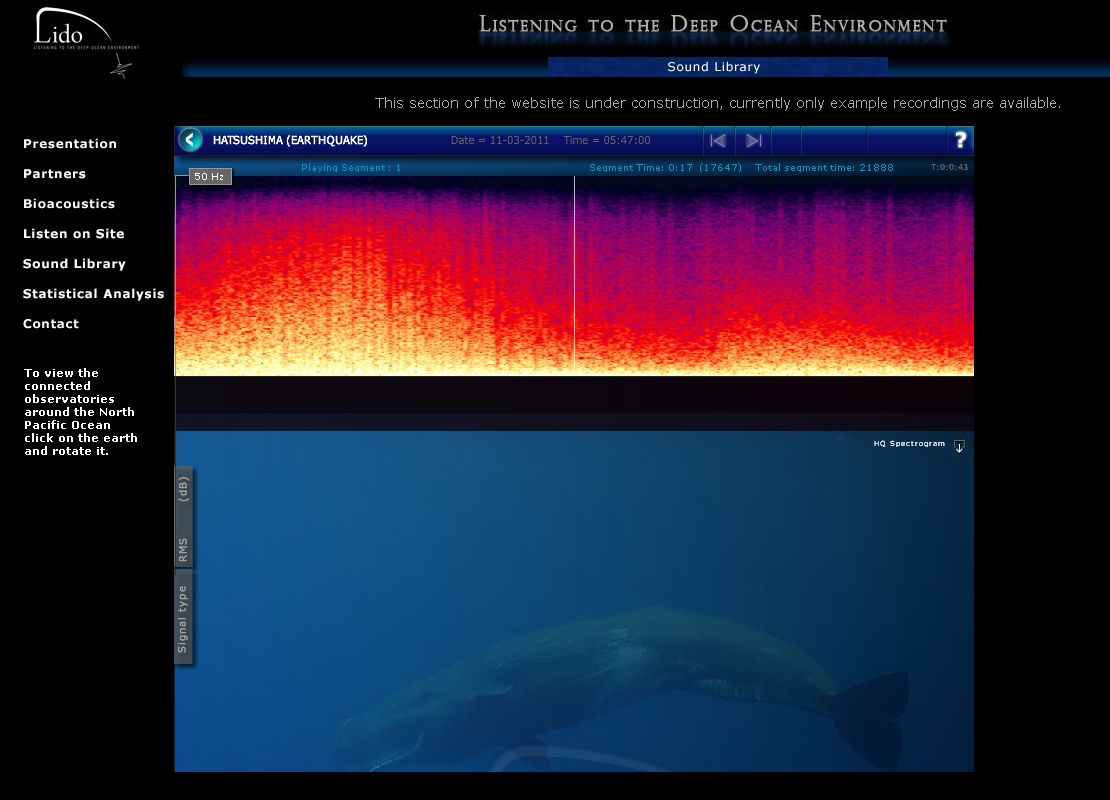
Task: Open the question mark help icon
Action: pos(960,140)
